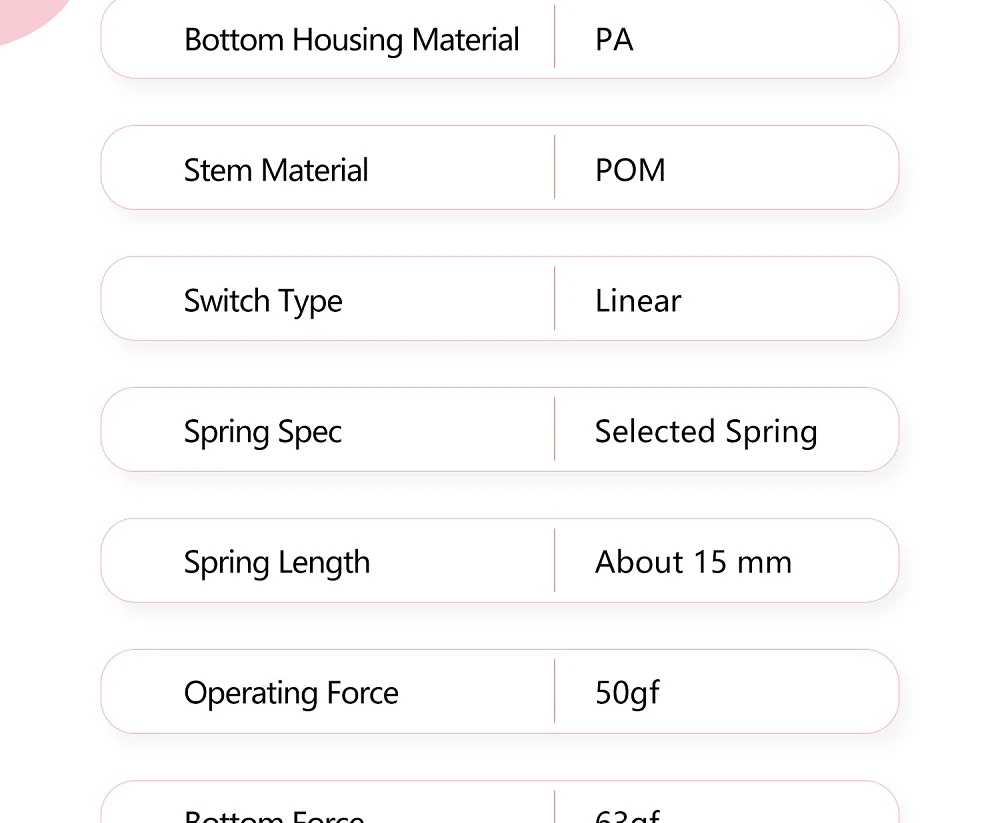Select the PA housing material value
Image resolution: width=1000 pixels, height=823 pixels.
coord(614,40)
